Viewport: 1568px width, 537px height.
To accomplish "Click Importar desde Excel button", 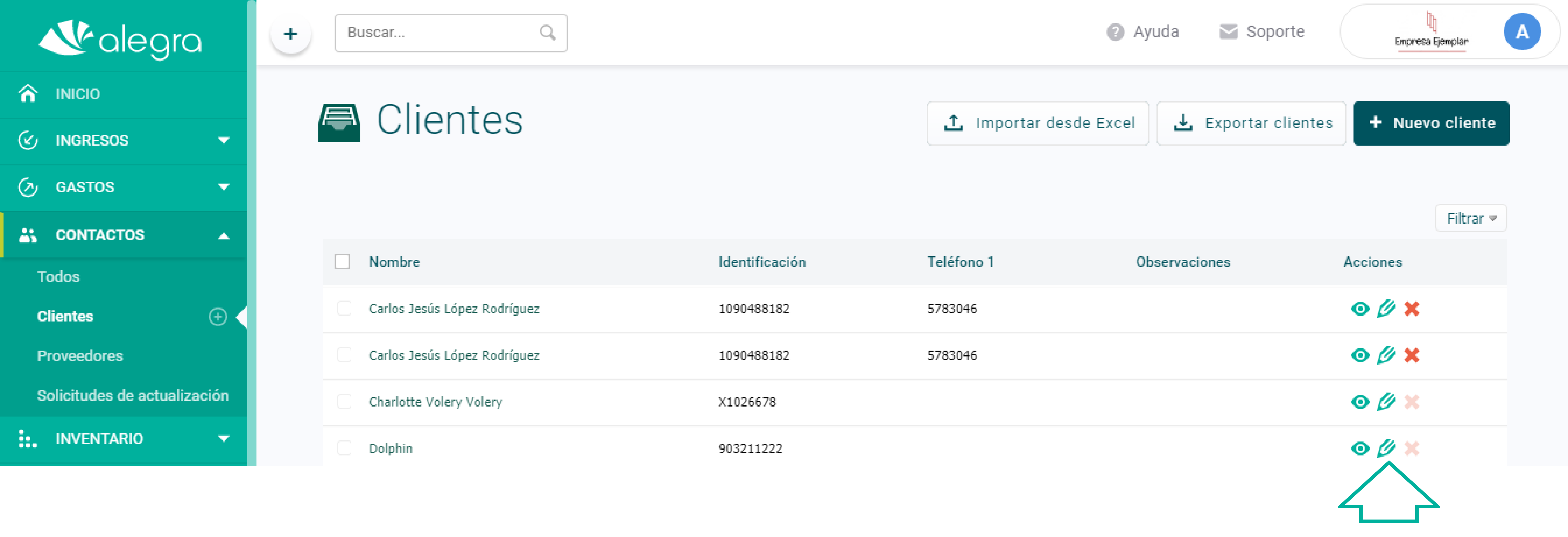I will coord(1038,123).
